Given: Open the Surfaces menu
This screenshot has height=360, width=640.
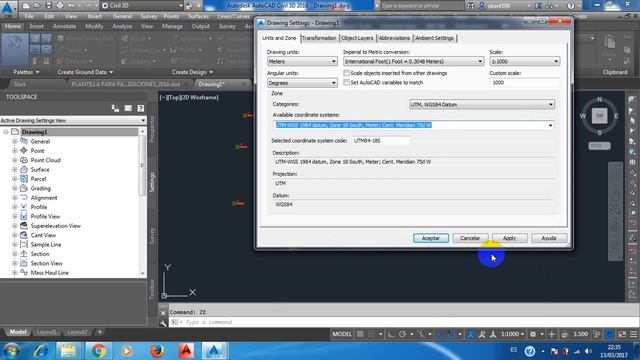Looking at the screenshot, I should point(198,16).
